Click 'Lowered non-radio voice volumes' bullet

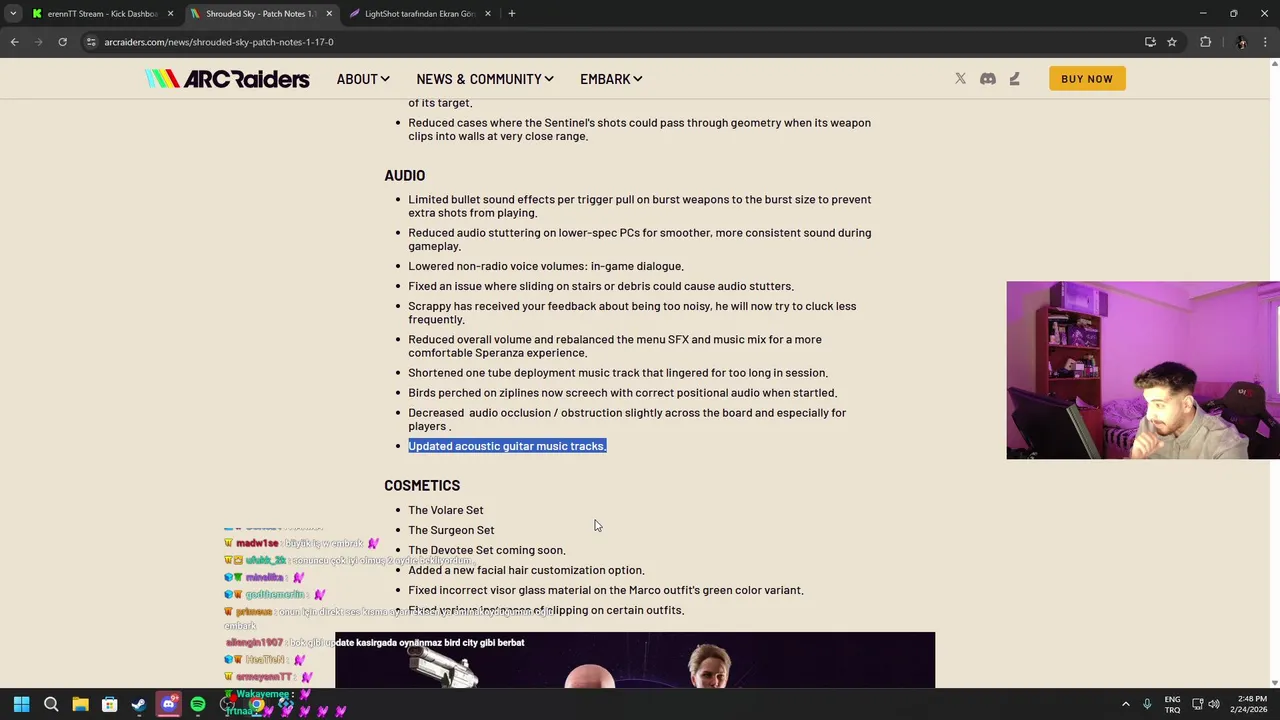(546, 266)
